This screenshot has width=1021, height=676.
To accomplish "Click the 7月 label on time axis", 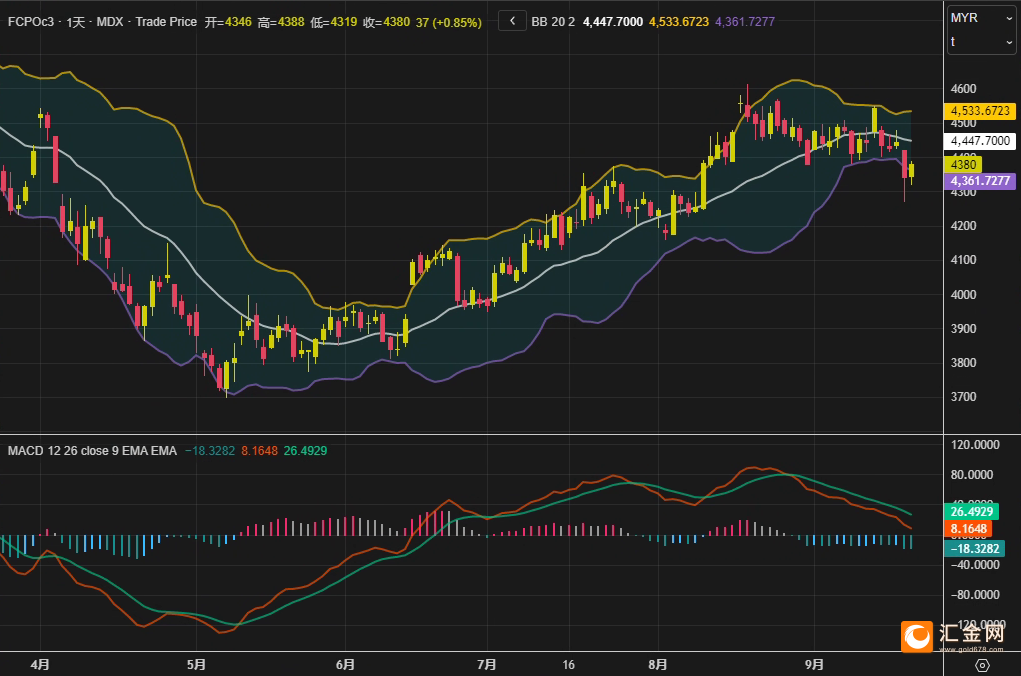I will click(x=486, y=664).
